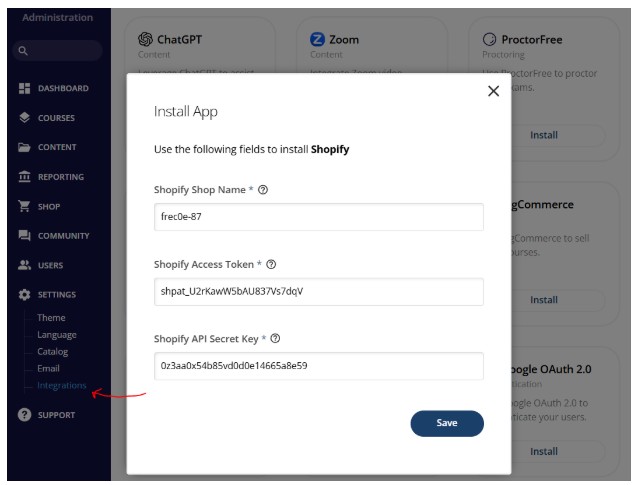Install the BigCommerce app
This screenshot has height=485, width=638.
(x=544, y=300)
